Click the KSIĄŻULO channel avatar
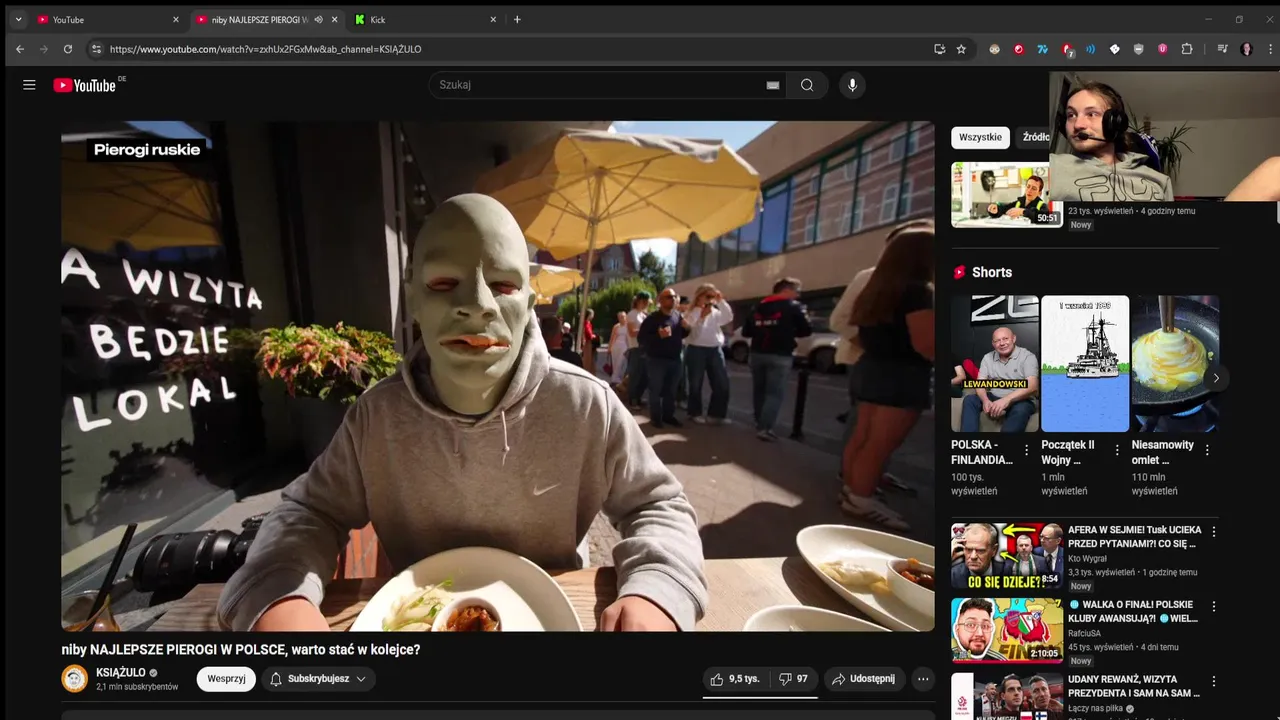The height and width of the screenshot is (720, 1280). (75, 679)
